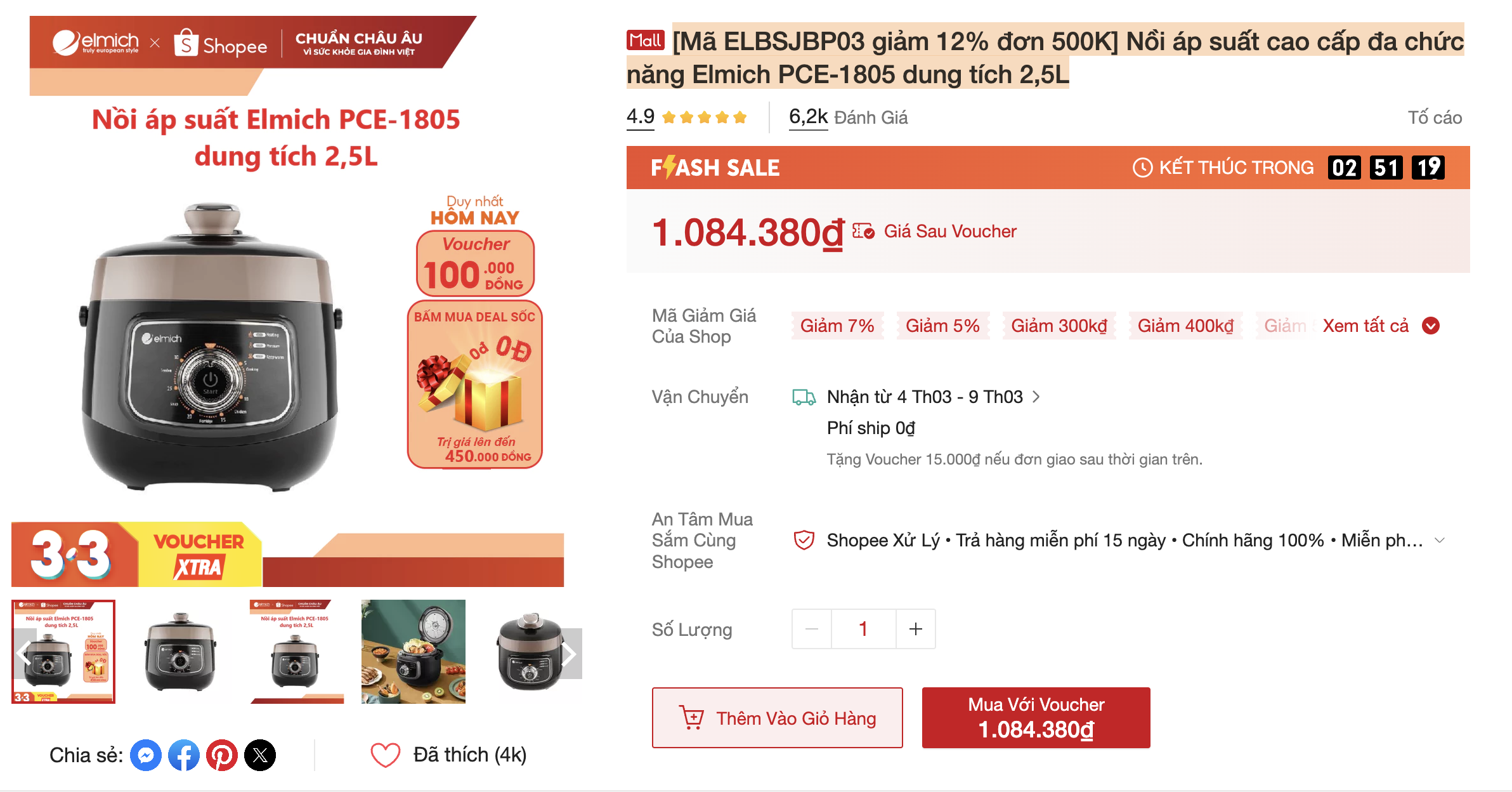The image size is (1512, 792).
Task: Open delivery date options chevron
Action: click(1036, 397)
